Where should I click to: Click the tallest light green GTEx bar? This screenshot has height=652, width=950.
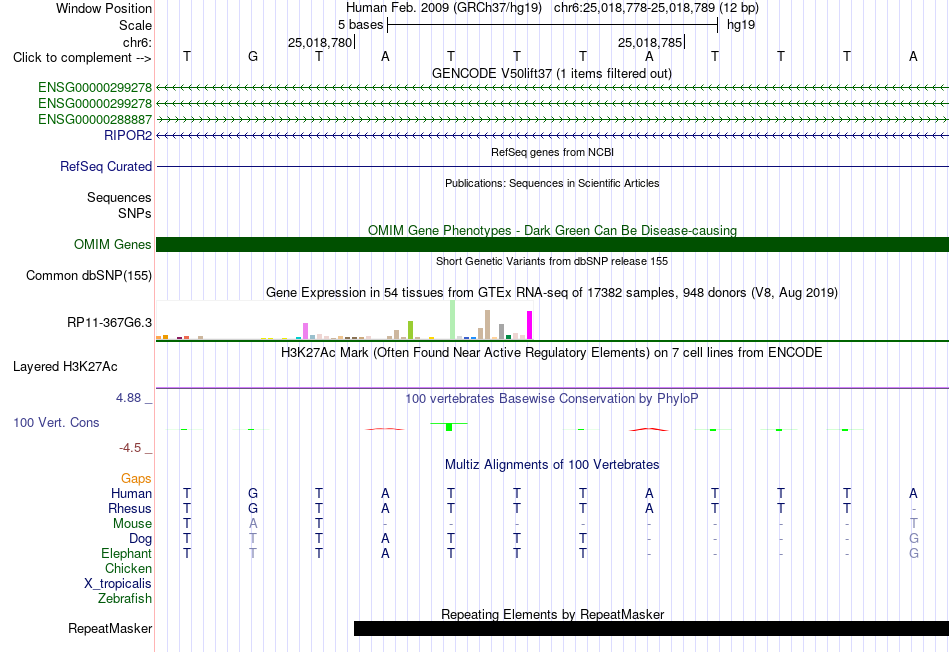click(453, 319)
